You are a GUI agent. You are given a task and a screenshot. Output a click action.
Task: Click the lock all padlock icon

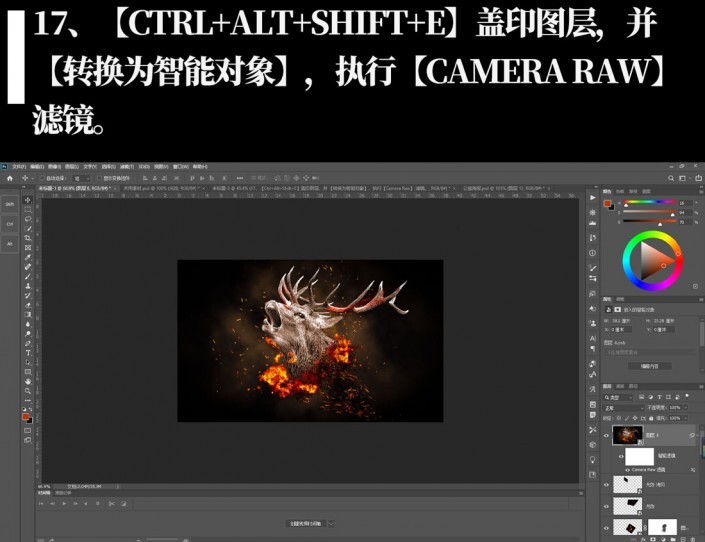coord(651,418)
